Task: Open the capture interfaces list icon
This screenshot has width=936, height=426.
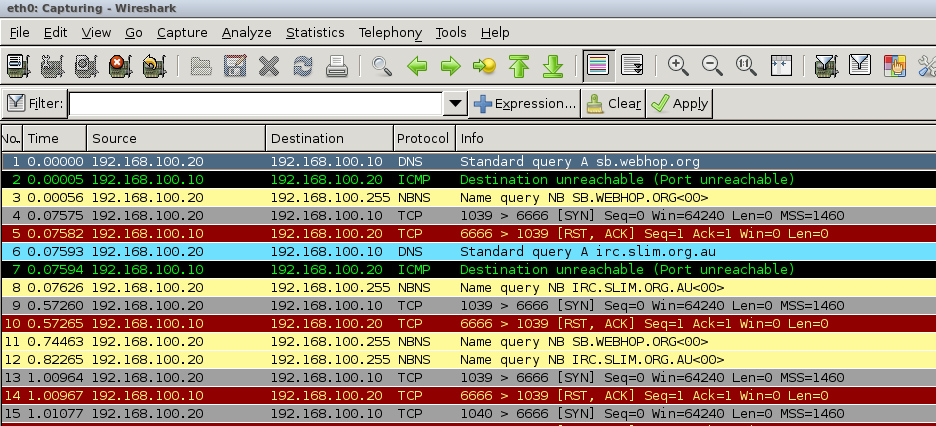Action: 19,65
